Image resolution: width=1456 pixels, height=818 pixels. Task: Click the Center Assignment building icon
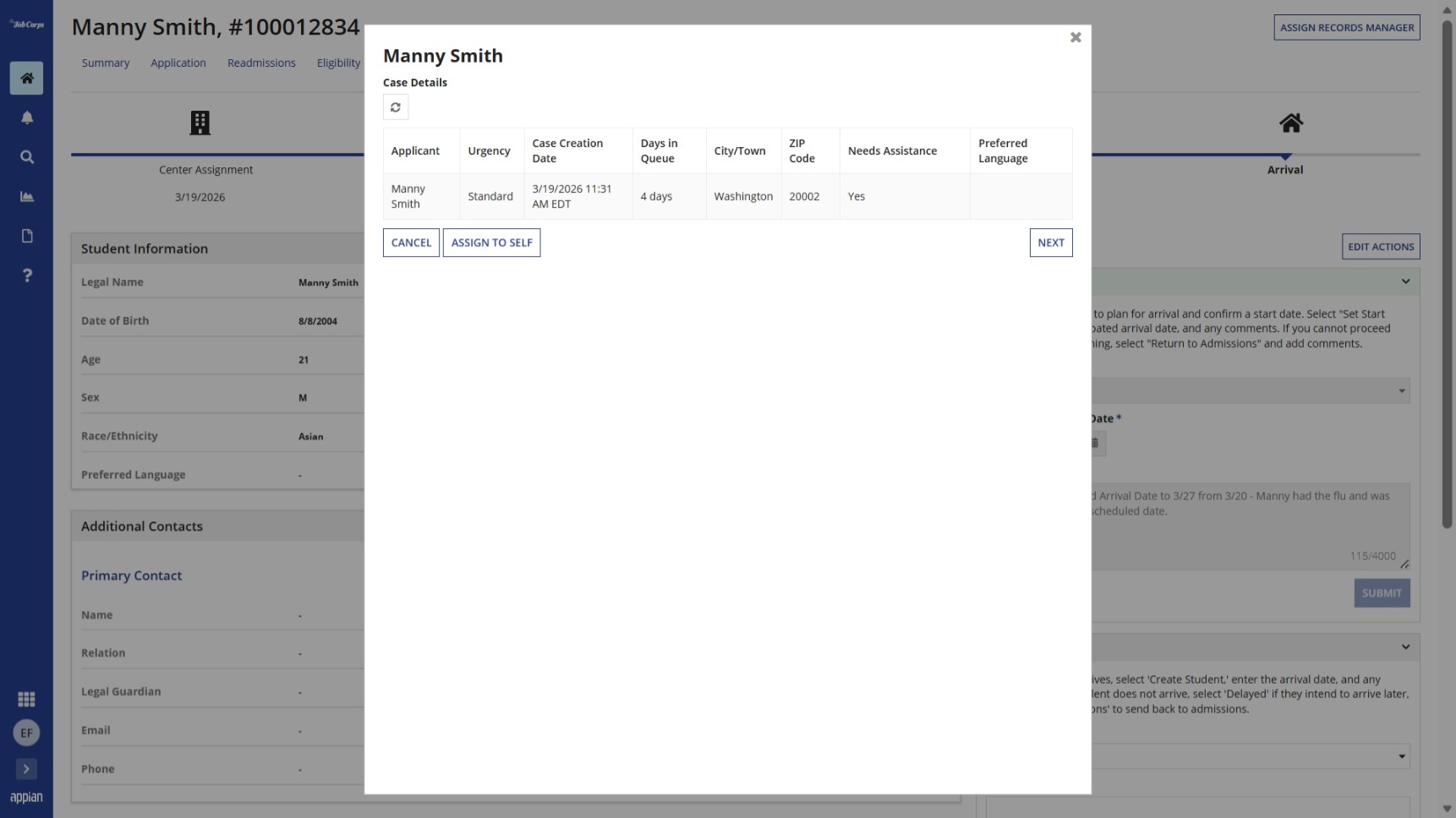click(x=200, y=123)
